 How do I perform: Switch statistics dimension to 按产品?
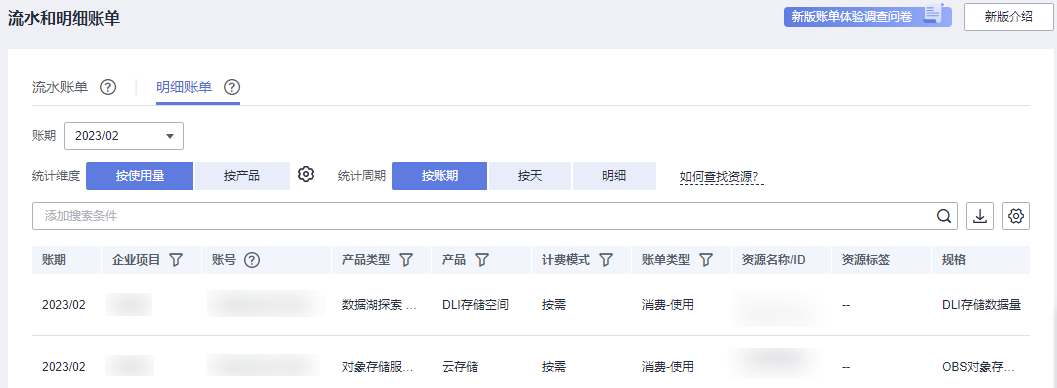point(242,176)
